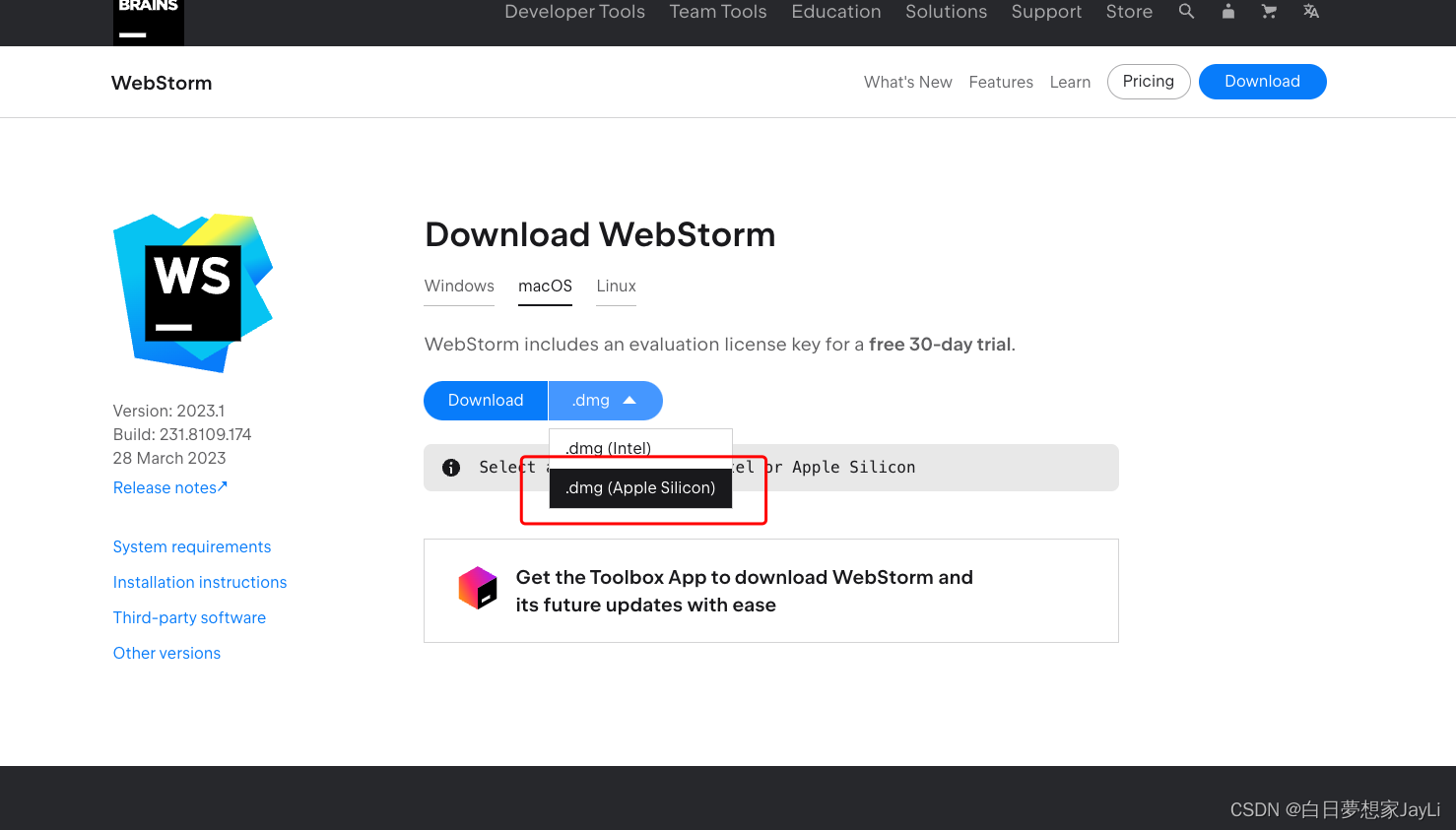Screen dimensions: 1456x830
Task: Open Installation instructions link
Action: pyautogui.click(x=200, y=582)
